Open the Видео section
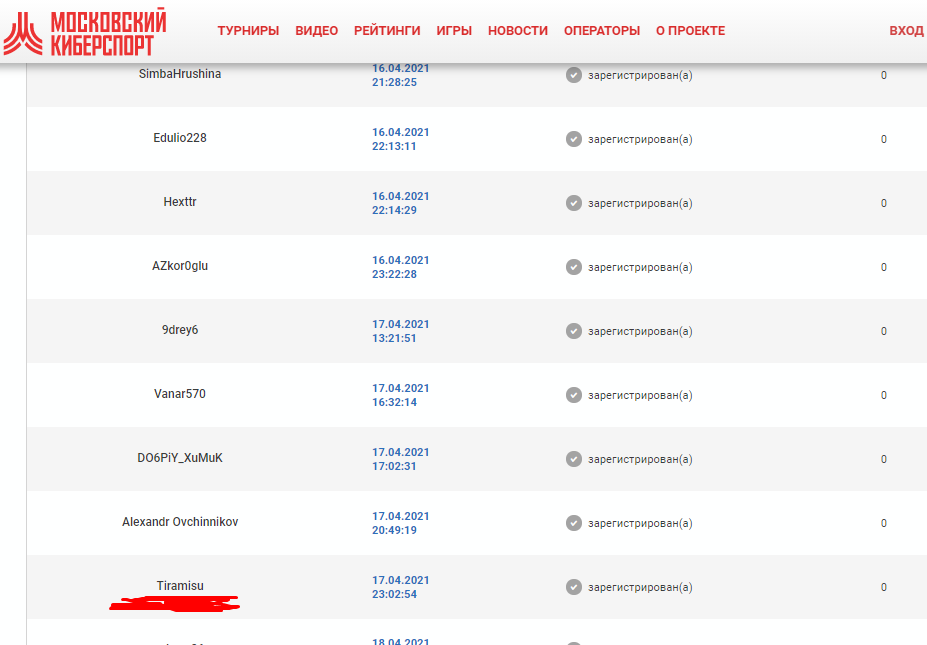 point(316,31)
